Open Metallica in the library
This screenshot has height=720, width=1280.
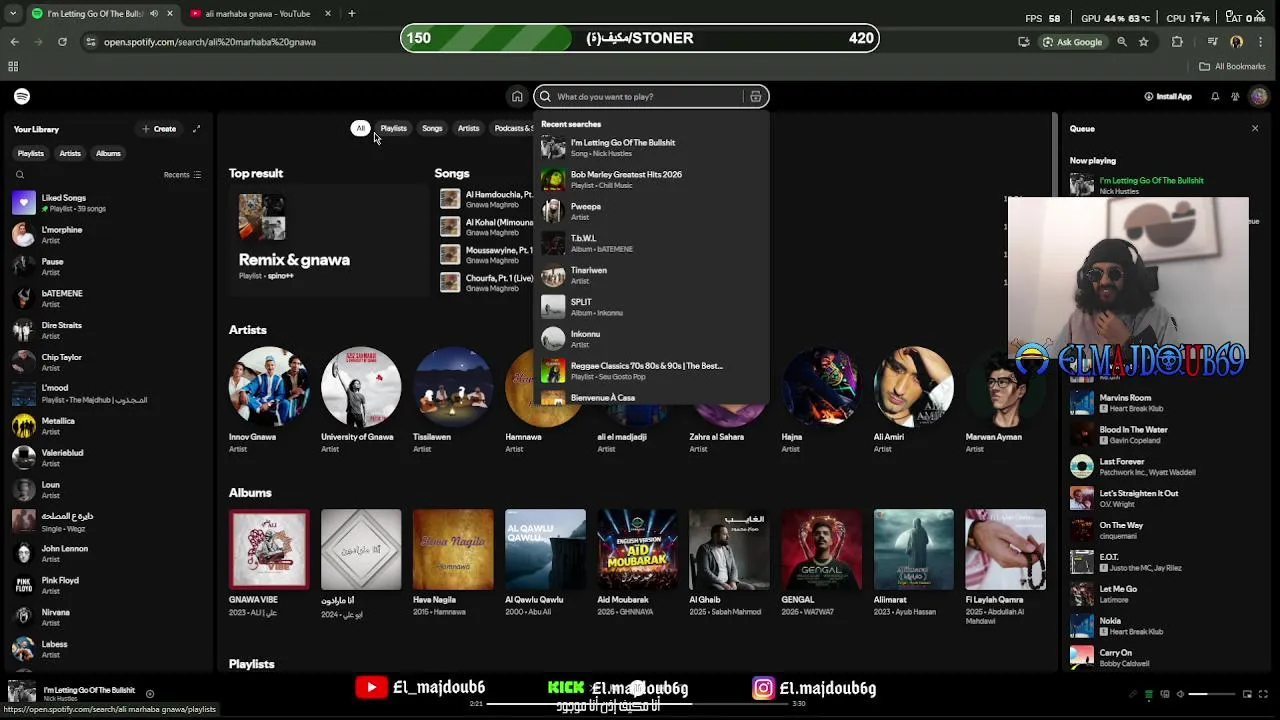tap(108, 426)
